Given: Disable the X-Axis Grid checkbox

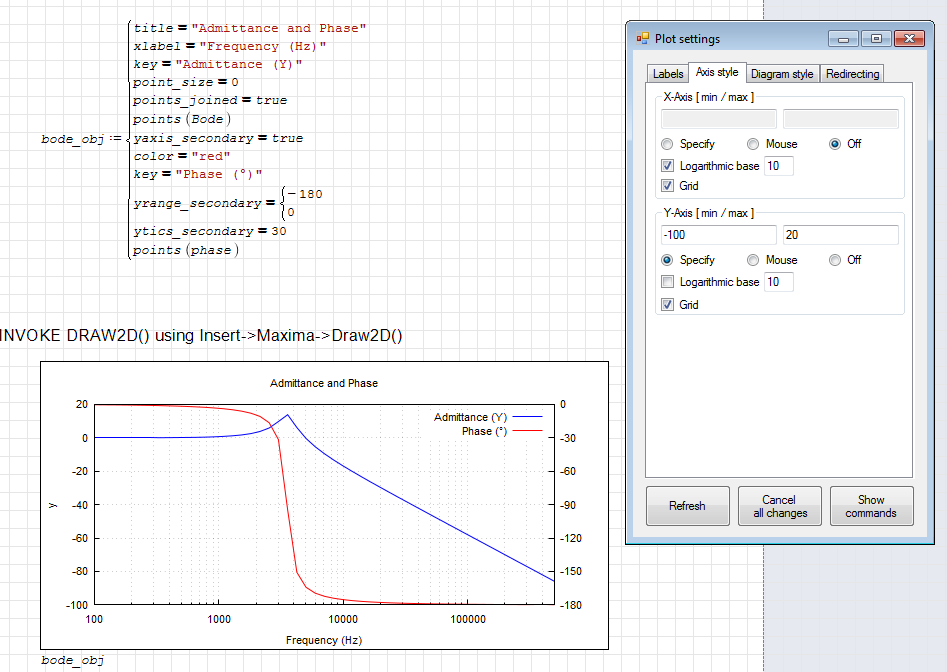Looking at the screenshot, I should (x=668, y=186).
